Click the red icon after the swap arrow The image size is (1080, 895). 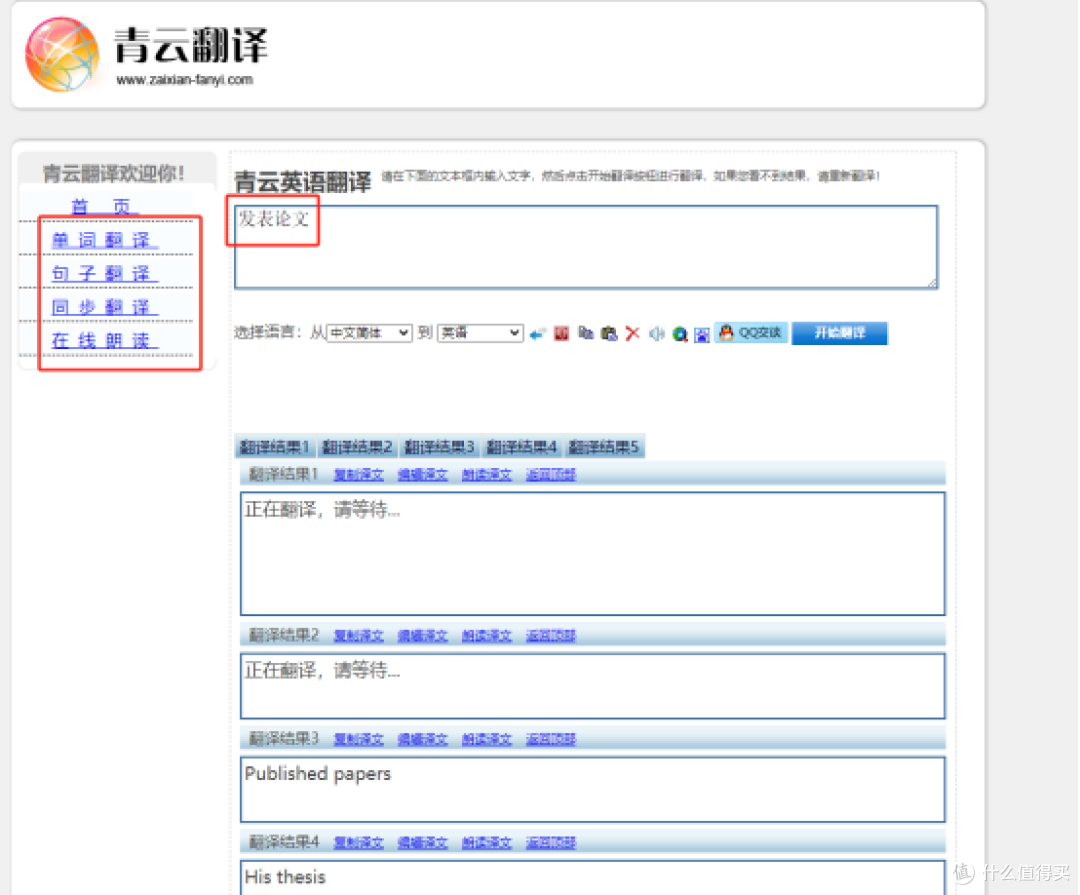[561, 333]
